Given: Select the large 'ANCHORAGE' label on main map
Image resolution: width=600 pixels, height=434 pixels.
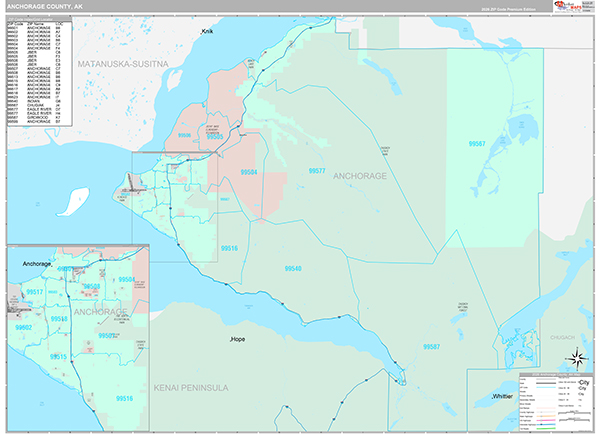Looking at the screenshot, I should [360, 176].
